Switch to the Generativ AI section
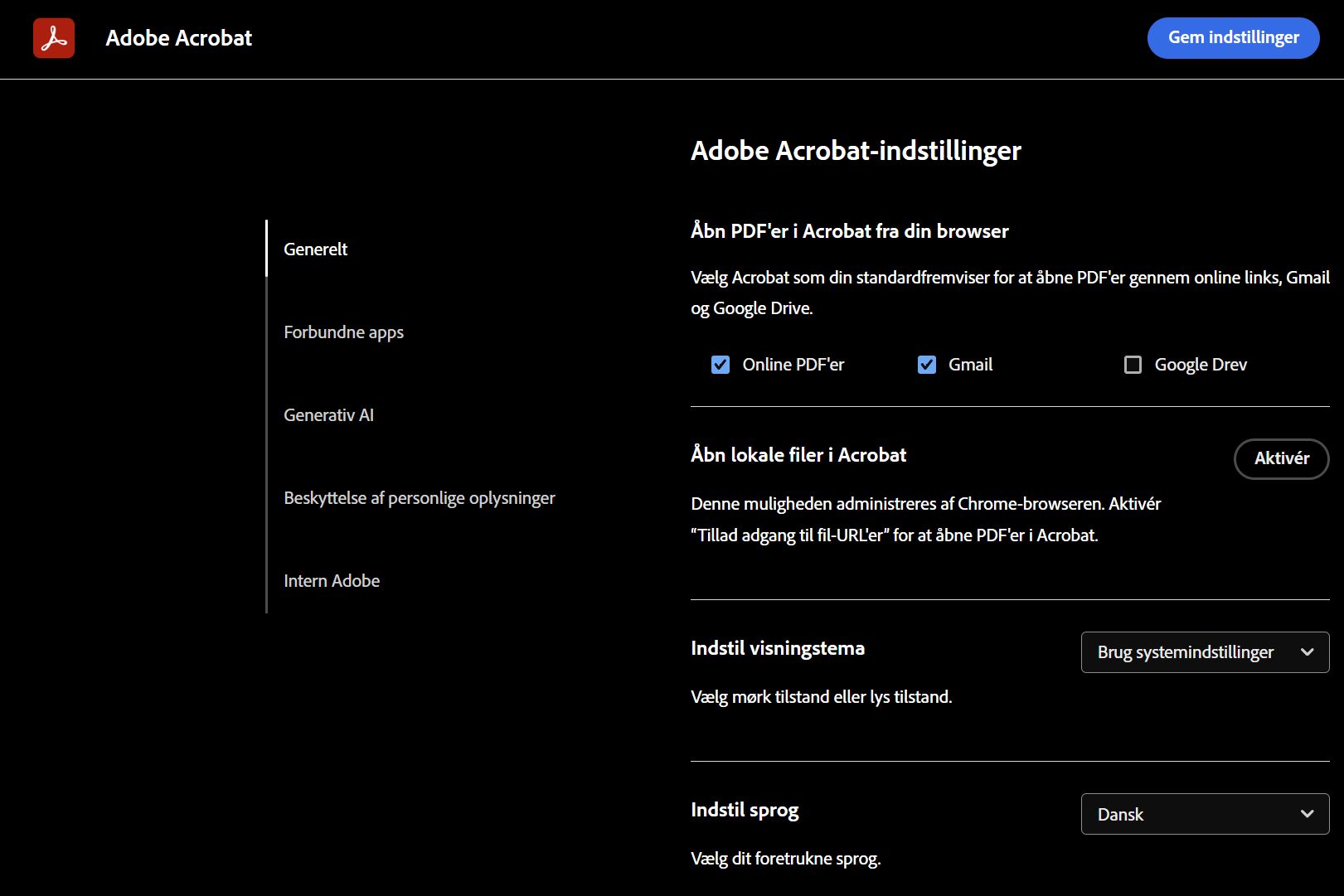 [x=328, y=414]
